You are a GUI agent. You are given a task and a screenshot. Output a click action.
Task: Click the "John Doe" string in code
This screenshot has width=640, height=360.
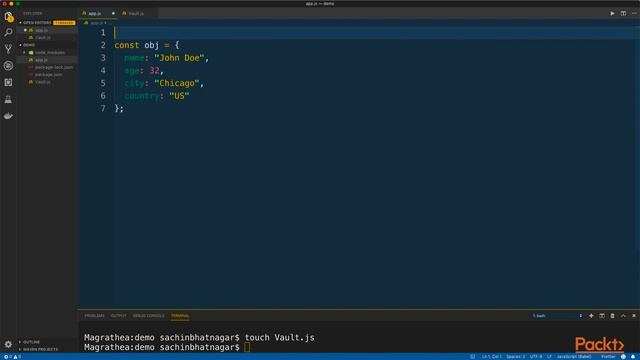[179, 58]
